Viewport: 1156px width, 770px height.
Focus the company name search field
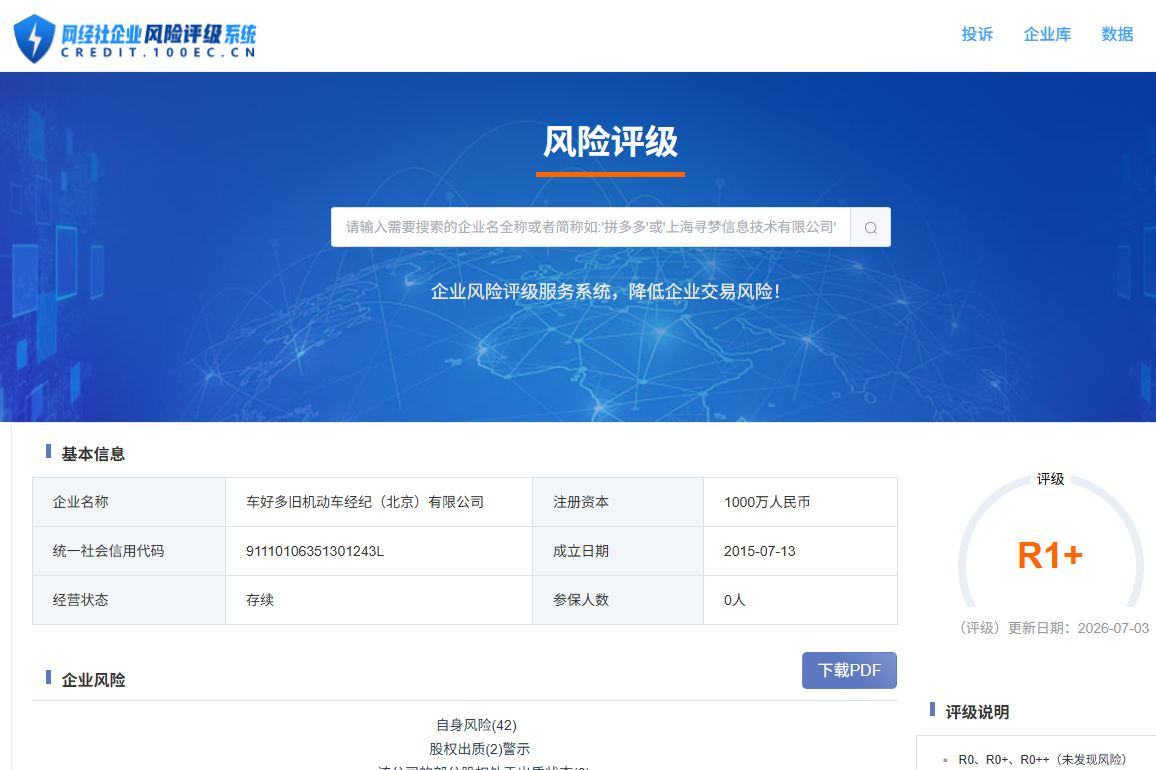pyautogui.click(x=591, y=227)
